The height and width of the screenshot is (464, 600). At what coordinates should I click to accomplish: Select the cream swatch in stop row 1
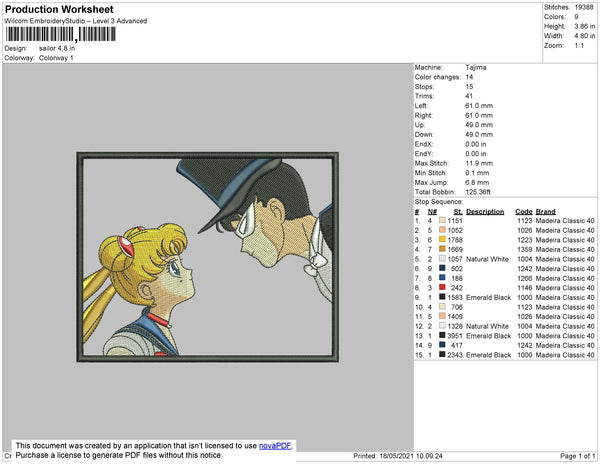point(442,221)
